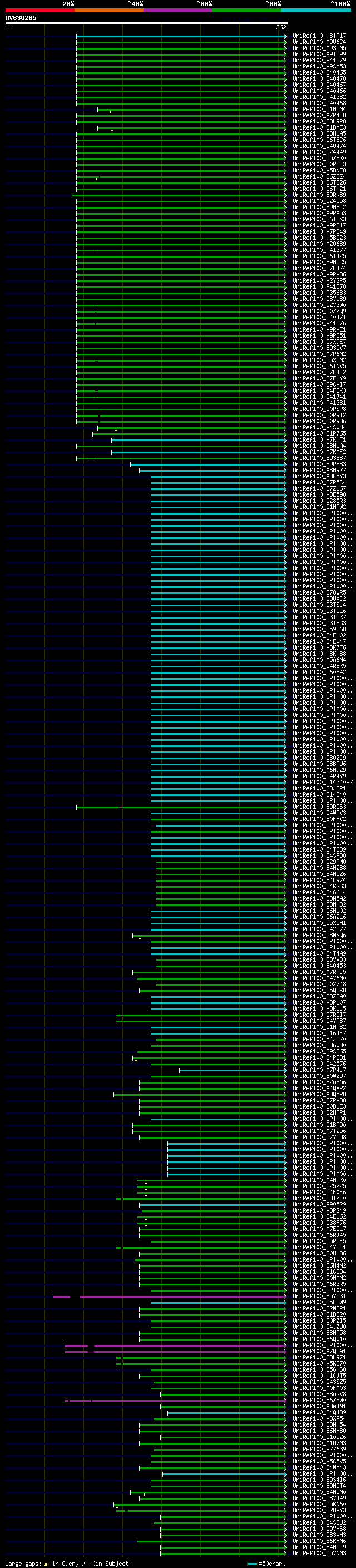Select the UniRef100_B9SE87 hit label
This screenshot has width=356, height=1568.
(319, 458)
